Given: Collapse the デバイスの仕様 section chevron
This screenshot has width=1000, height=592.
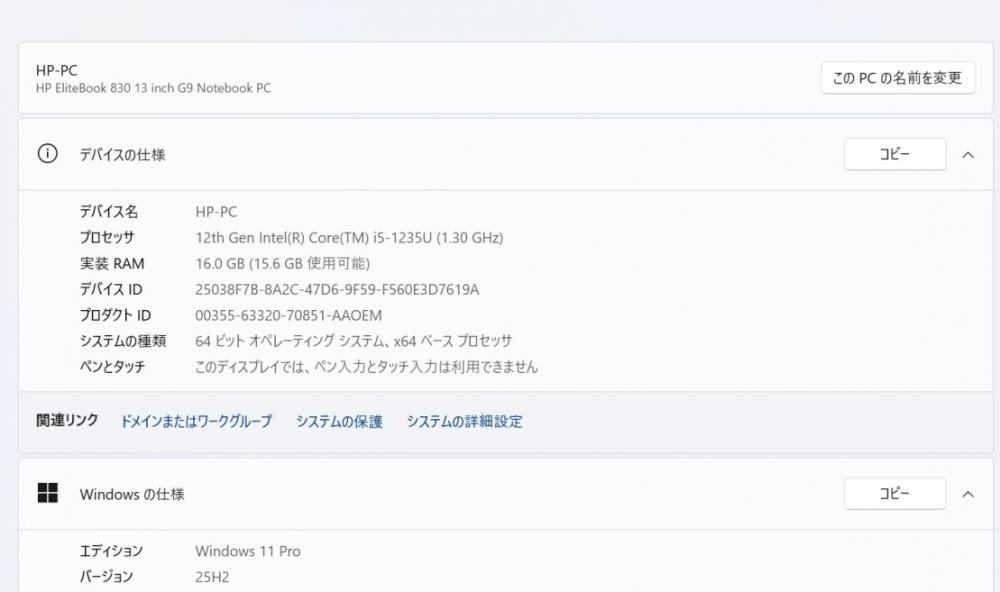Looking at the screenshot, I should [968, 154].
